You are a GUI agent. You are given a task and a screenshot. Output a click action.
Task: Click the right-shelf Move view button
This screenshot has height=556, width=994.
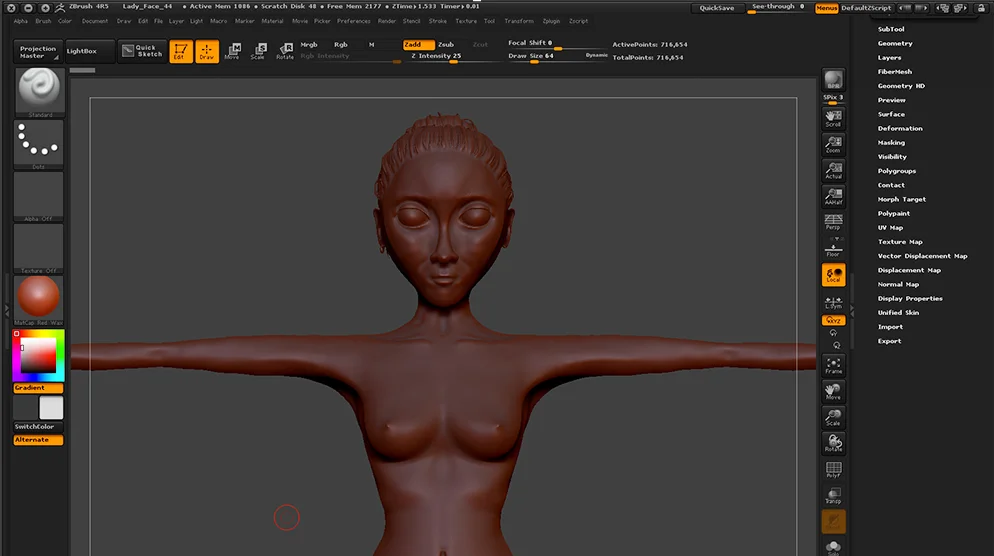pyautogui.click(x=833, y=391)
